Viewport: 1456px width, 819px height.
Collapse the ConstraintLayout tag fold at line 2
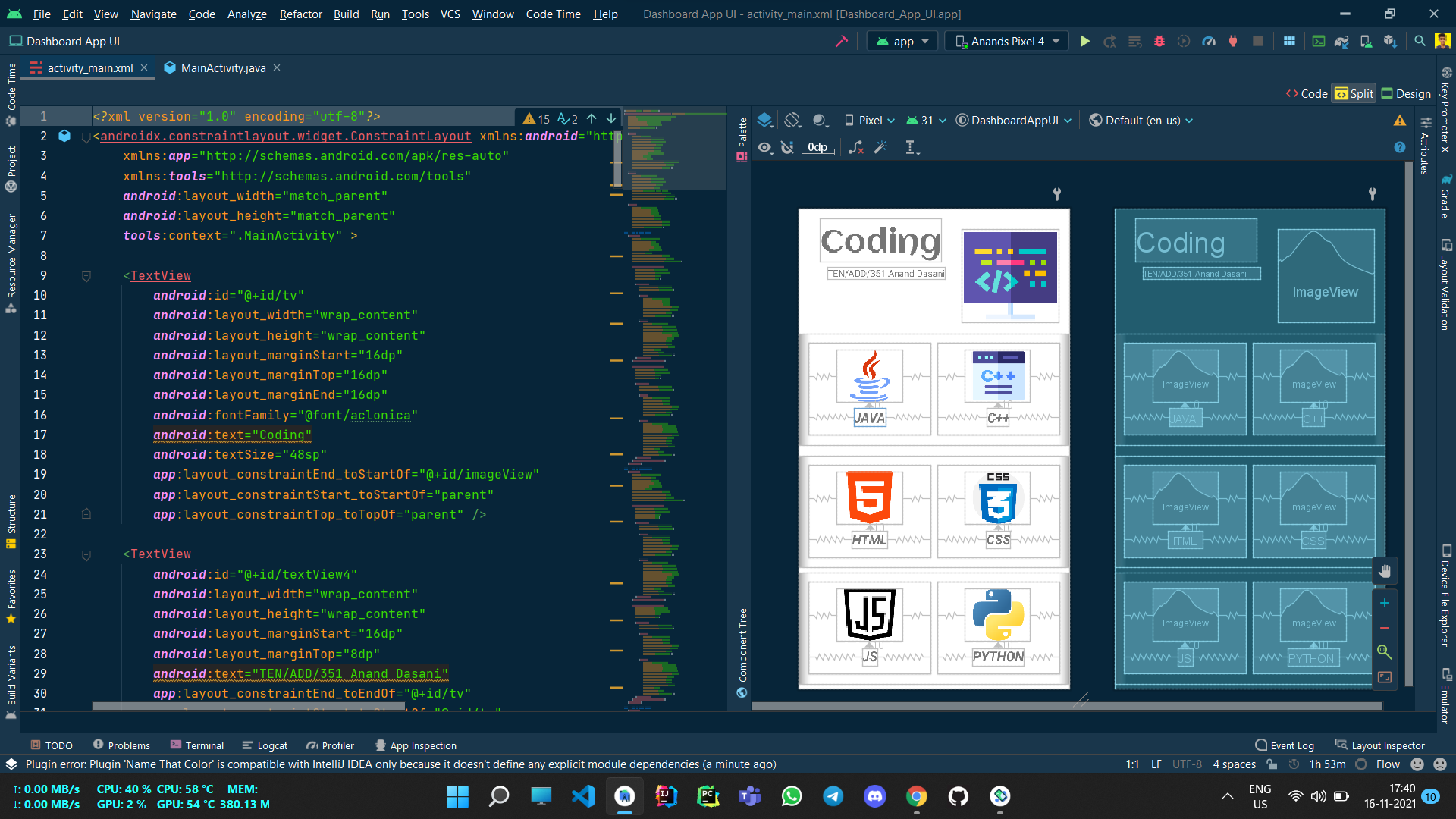tap(86, 136)
